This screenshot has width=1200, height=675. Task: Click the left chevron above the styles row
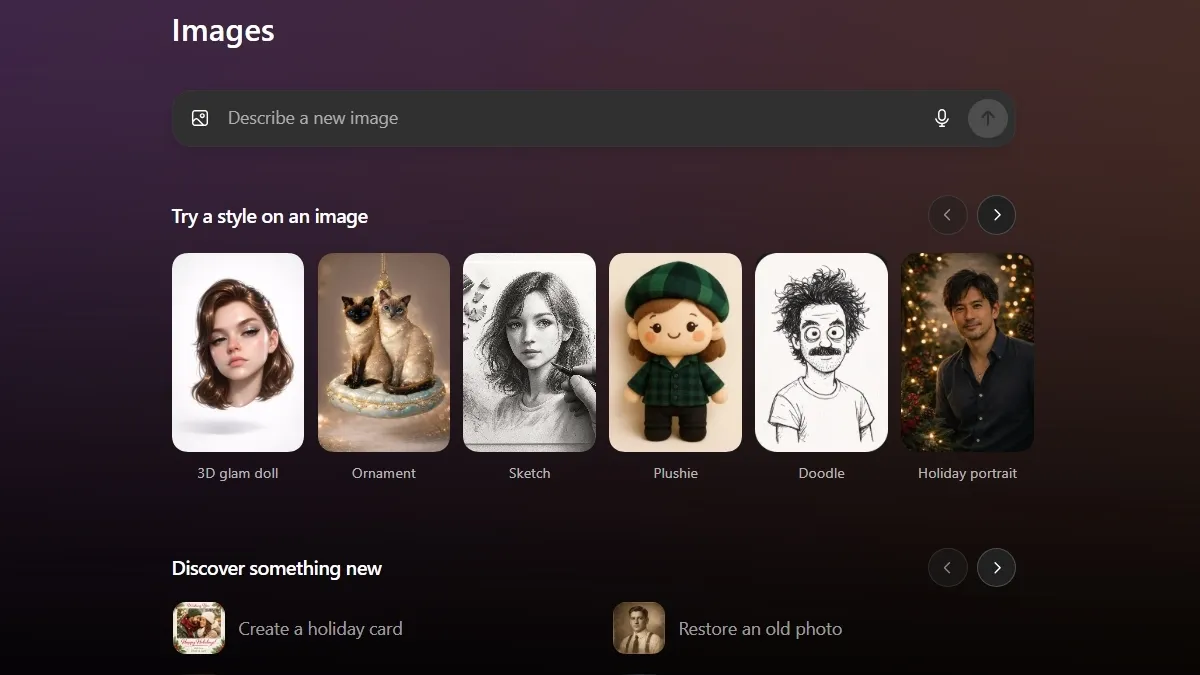[x=948, y=215]
